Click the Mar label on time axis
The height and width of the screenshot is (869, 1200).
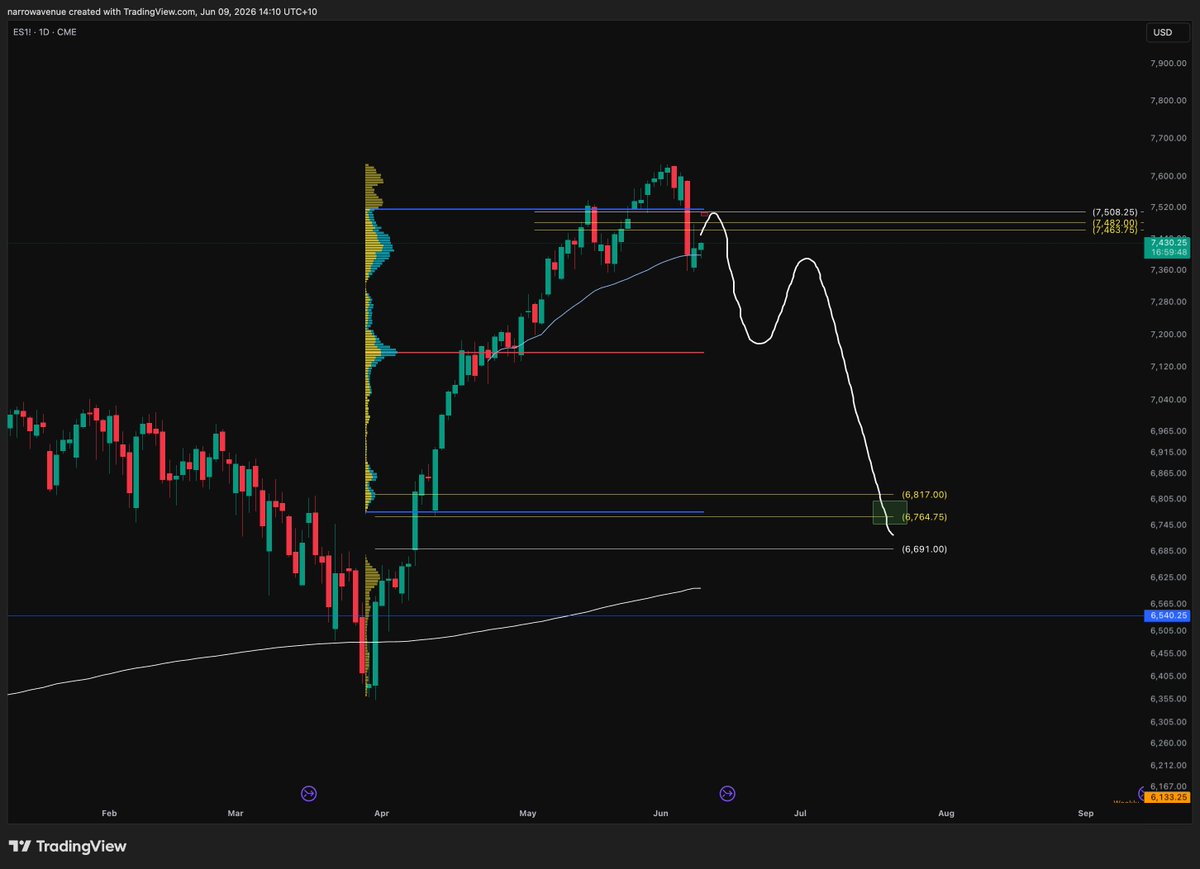[x=236, y=813]
